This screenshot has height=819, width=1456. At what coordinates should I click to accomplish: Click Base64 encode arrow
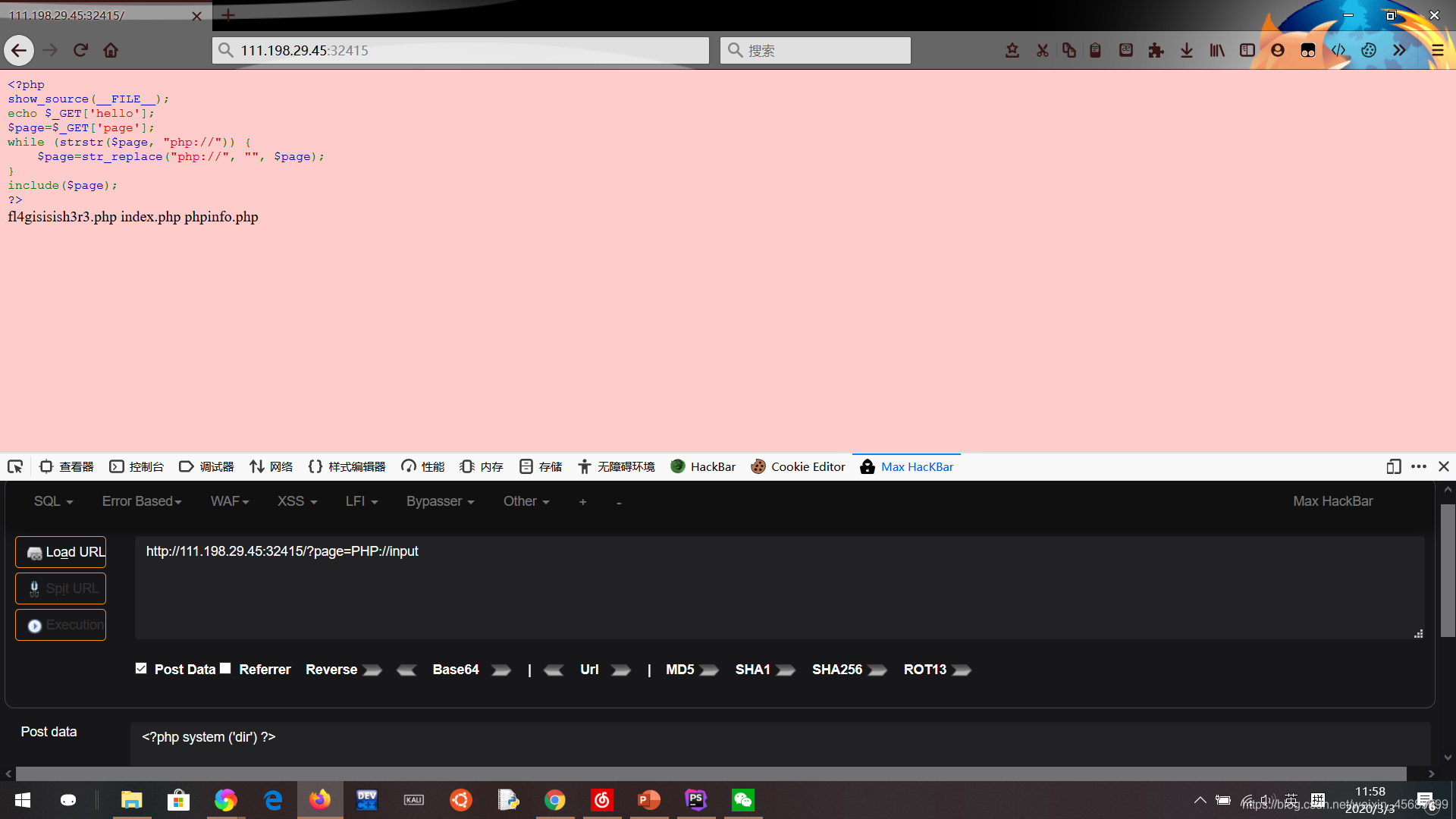click(500, 670)
